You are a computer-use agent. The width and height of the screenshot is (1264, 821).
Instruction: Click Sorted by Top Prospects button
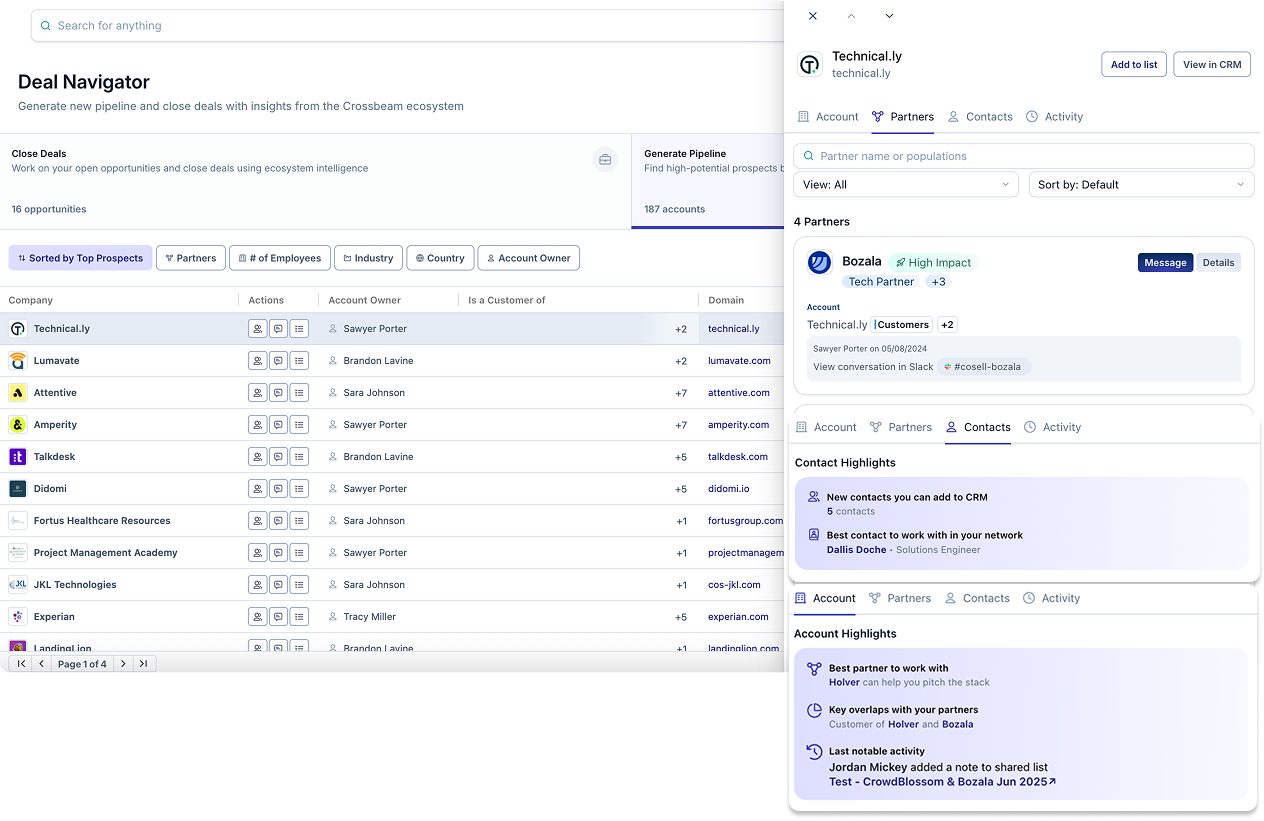click(81, 258)
